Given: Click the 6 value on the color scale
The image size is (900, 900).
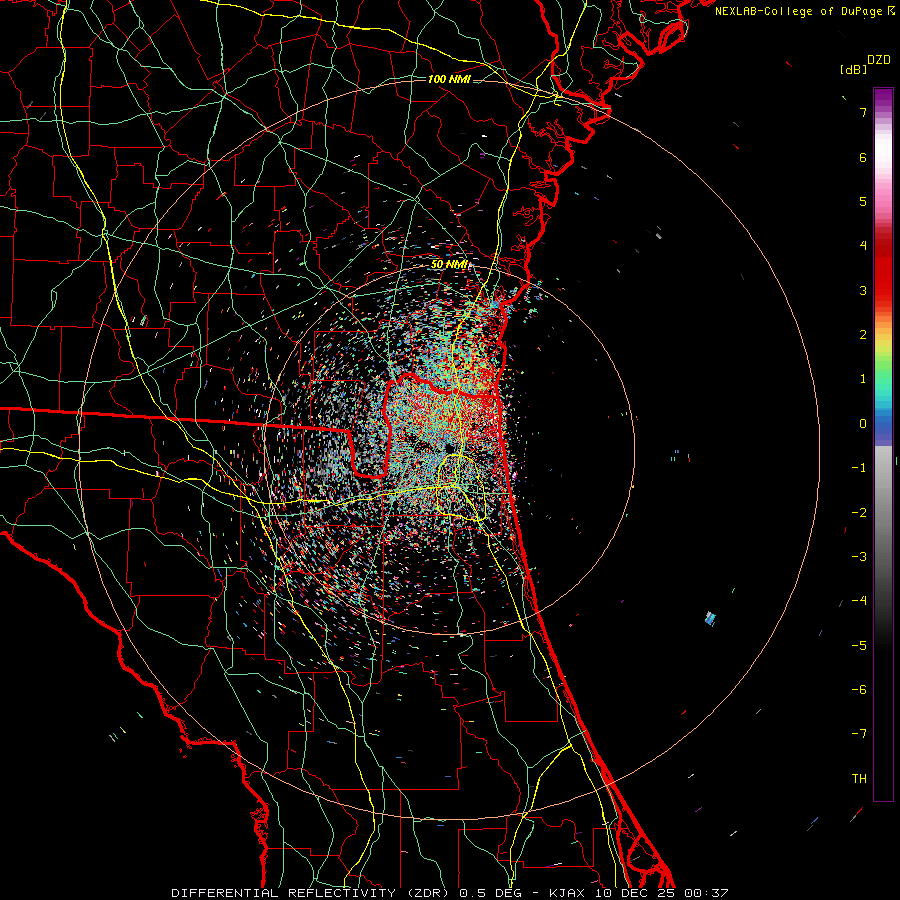Looking at the screenshot, I should pyautogui.click(x=863, y=157).
